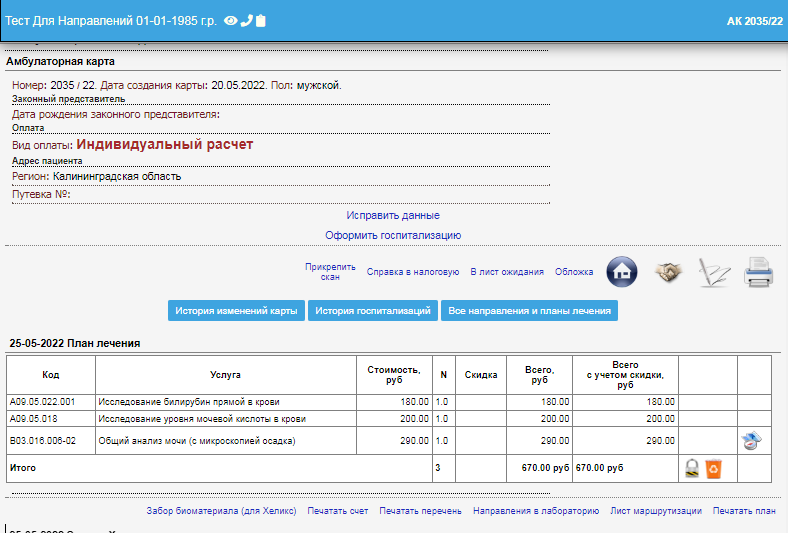788x533 pixels.
Task: Click the Прикрепить скан link
Action: (x=330, y=272)
